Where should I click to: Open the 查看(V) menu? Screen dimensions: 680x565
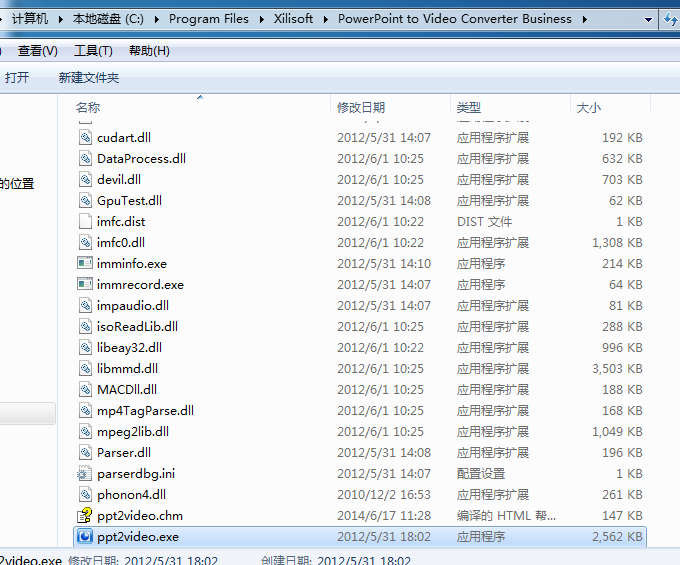[38, 51]
